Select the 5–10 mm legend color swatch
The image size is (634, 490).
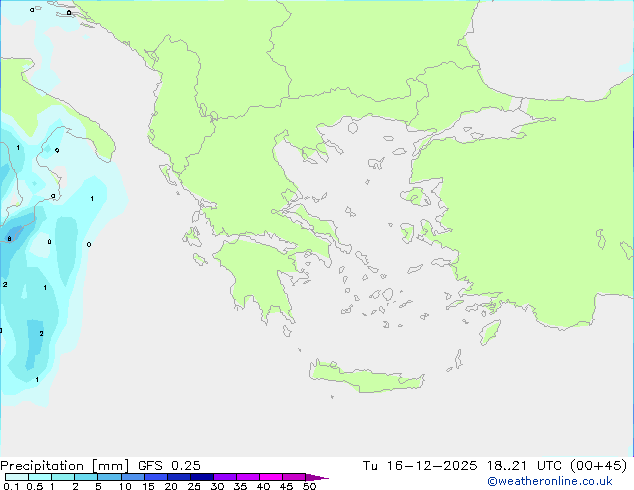(109, 477)
